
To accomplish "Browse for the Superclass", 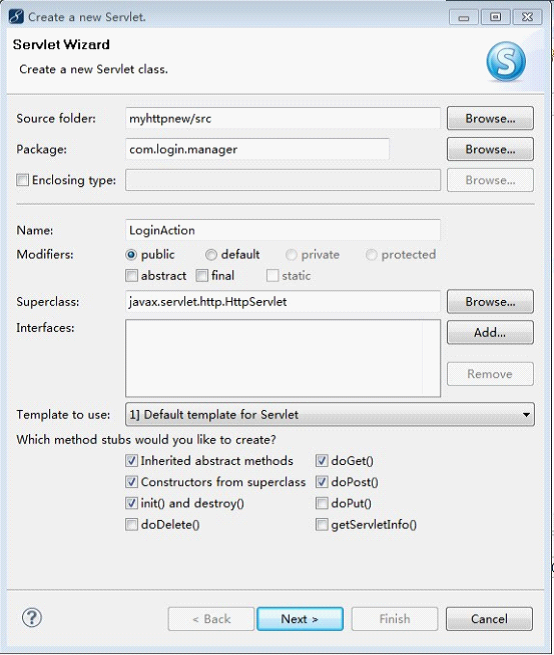I will coord(490,302).
